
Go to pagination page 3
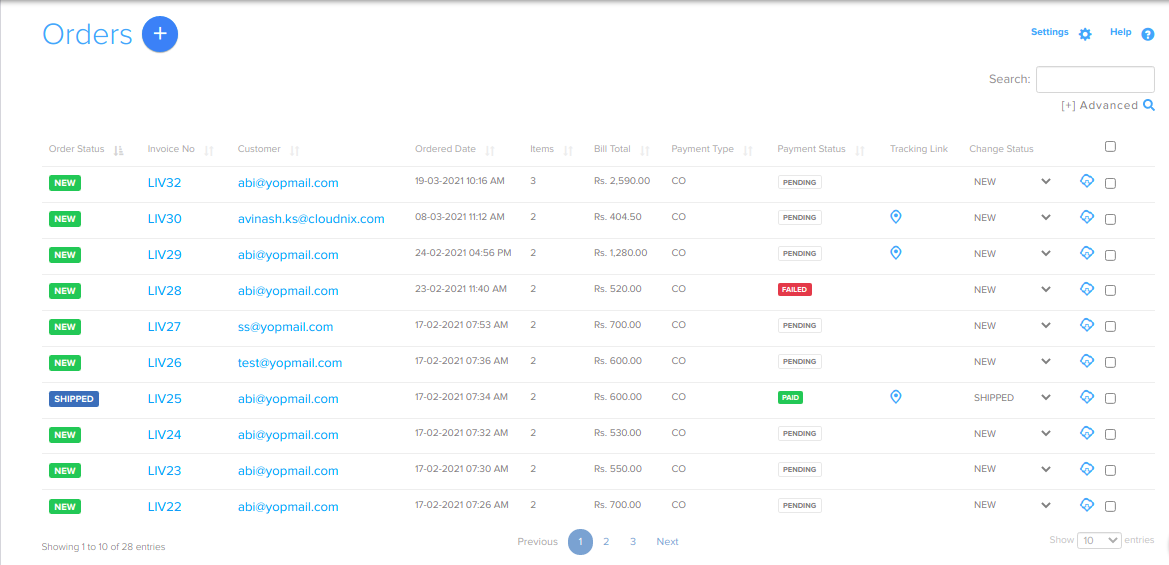point(633,542)
